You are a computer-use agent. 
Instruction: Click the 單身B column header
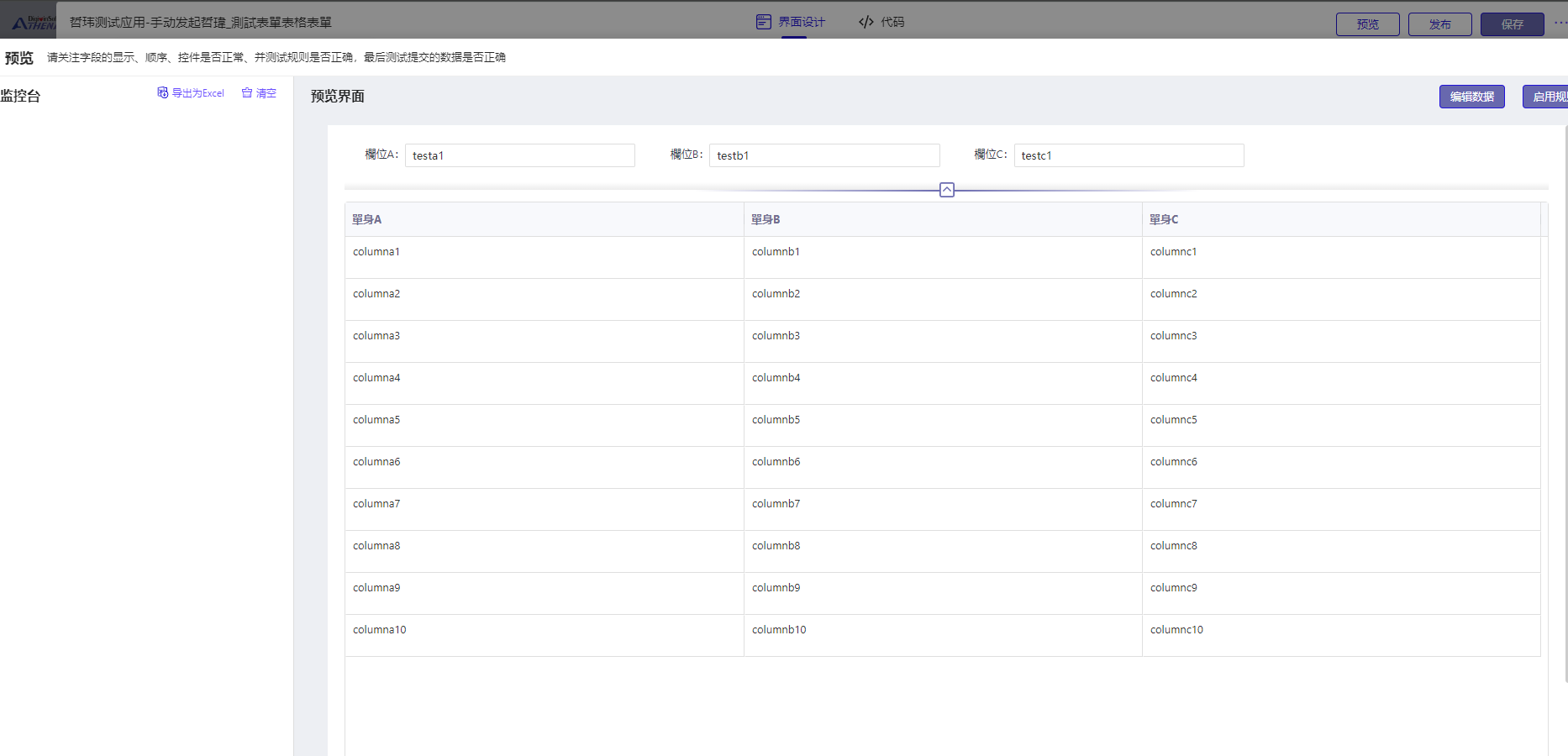pyautogui.click(x=943, y=219)
